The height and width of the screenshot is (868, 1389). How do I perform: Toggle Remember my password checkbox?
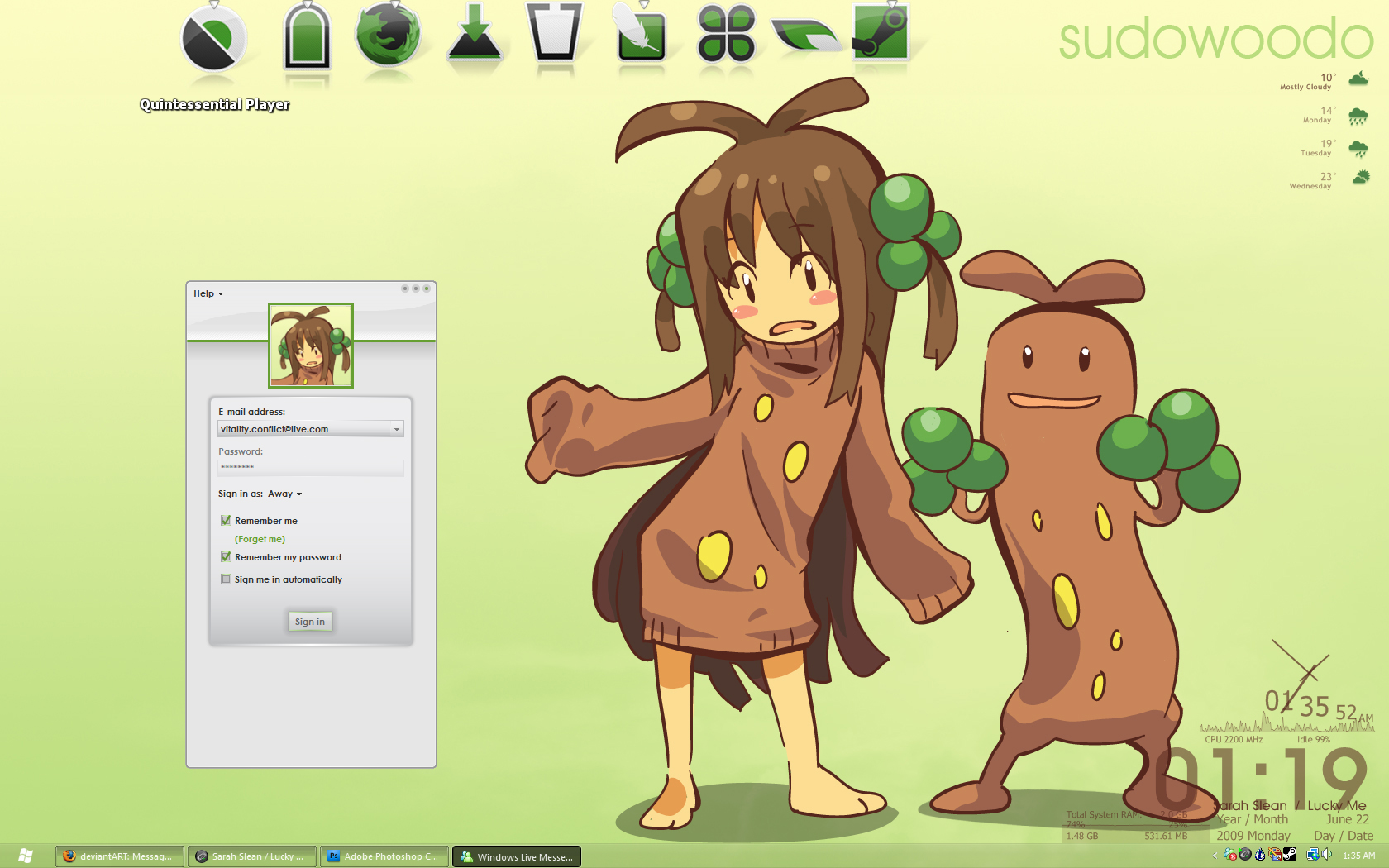(x=226, y=556)
